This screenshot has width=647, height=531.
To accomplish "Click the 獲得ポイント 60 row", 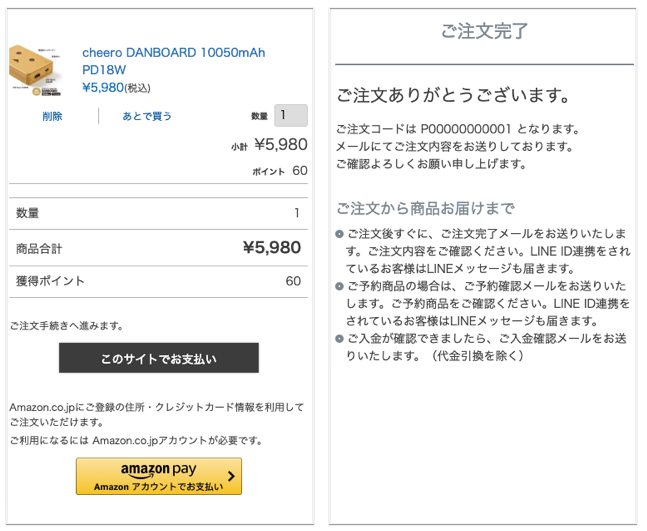I will click(x=158, y=281).
